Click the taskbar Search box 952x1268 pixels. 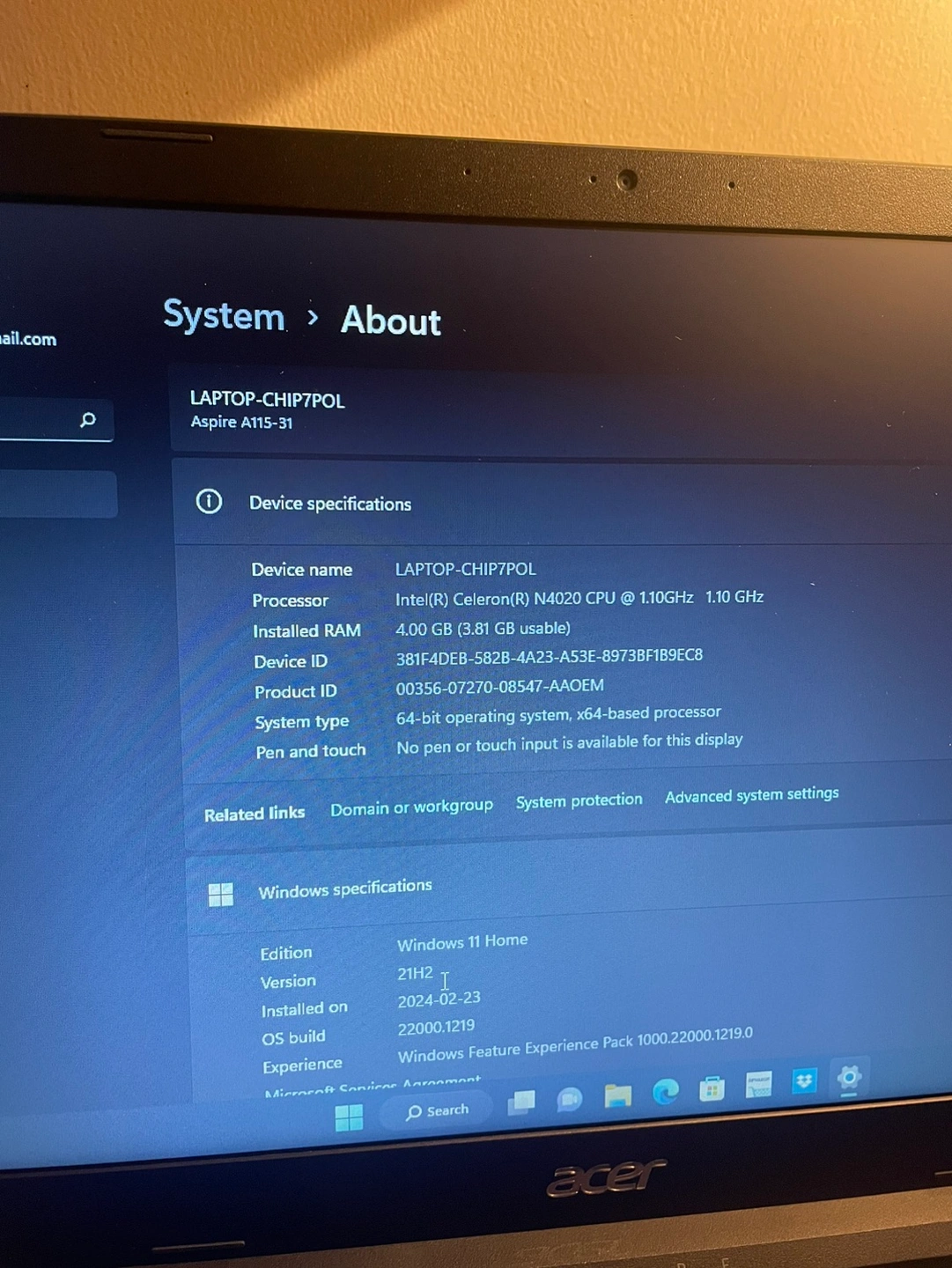coord(438,1111)
